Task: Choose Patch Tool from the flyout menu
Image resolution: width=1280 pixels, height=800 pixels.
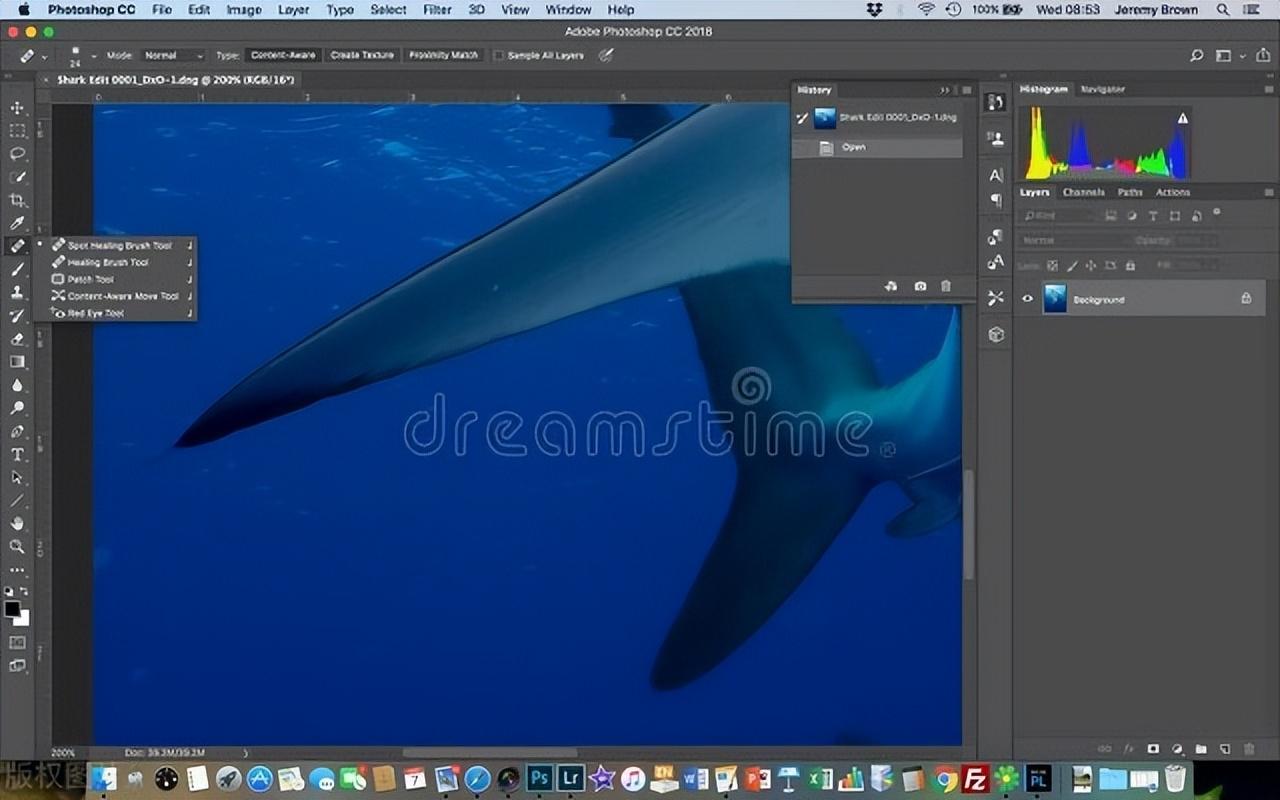Action: [90, 279]
